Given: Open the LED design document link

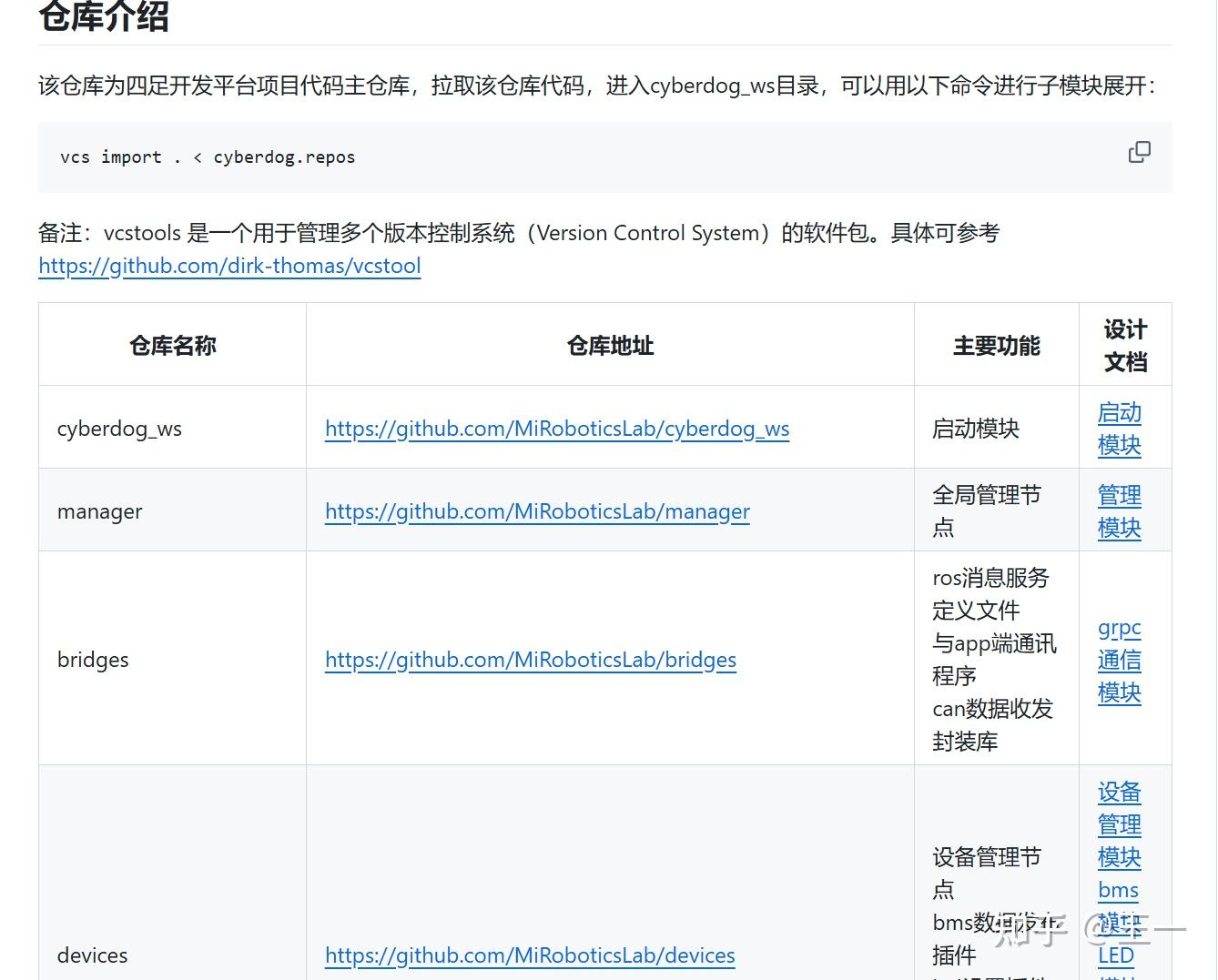Looking at the screenshot, I should coord(1115,955).
